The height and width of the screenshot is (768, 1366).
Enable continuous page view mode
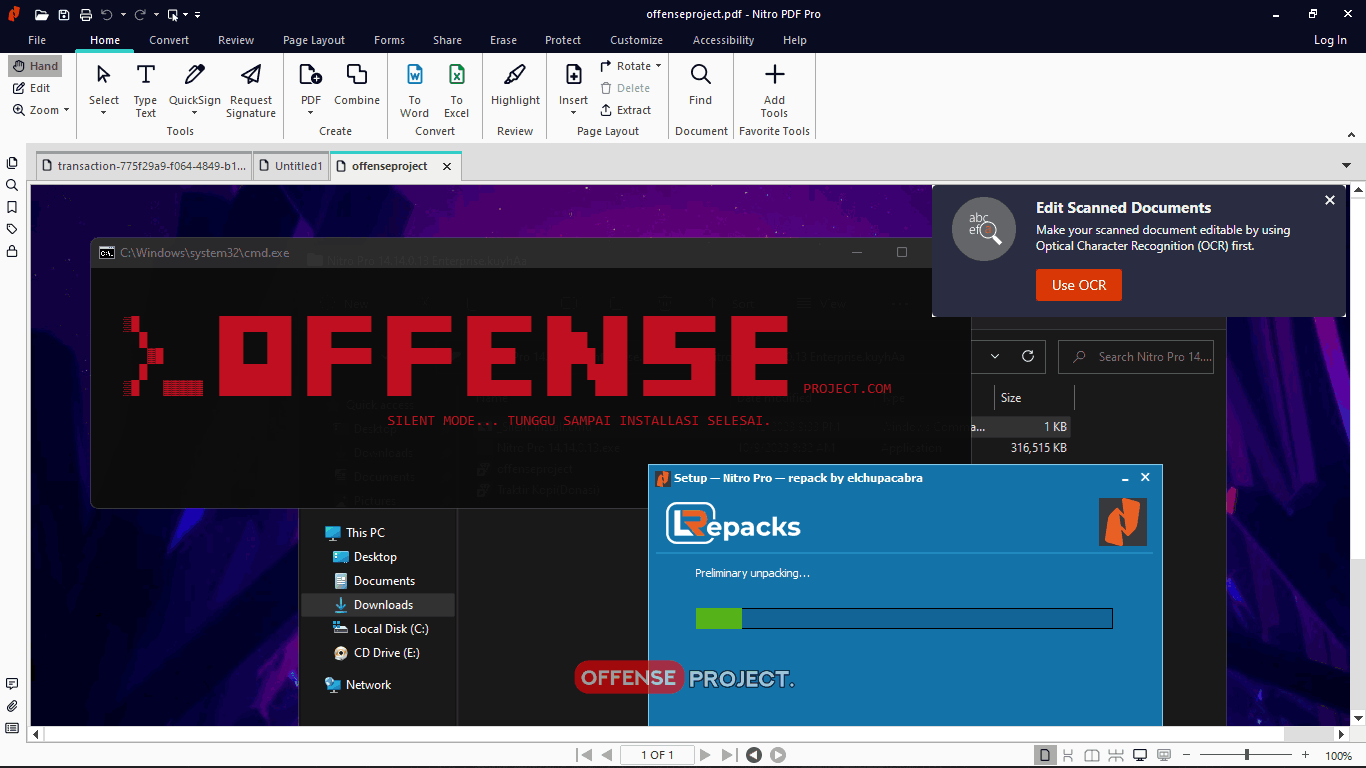1068,755
